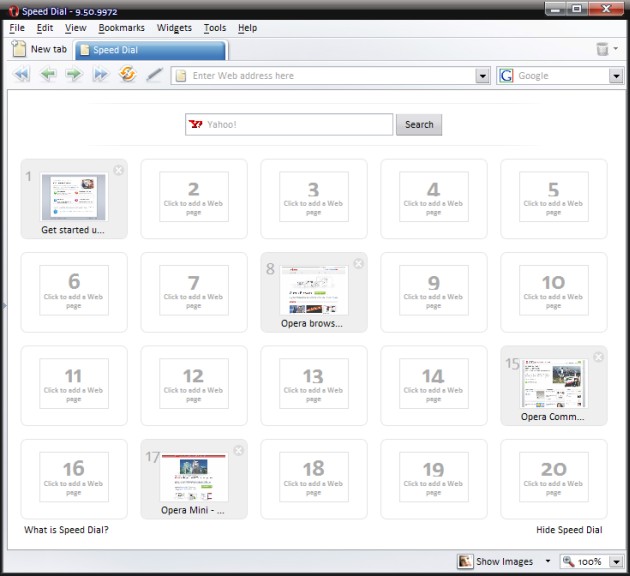Select the Speed Dial tab
The image size is (630, 576).
(151, 50)
